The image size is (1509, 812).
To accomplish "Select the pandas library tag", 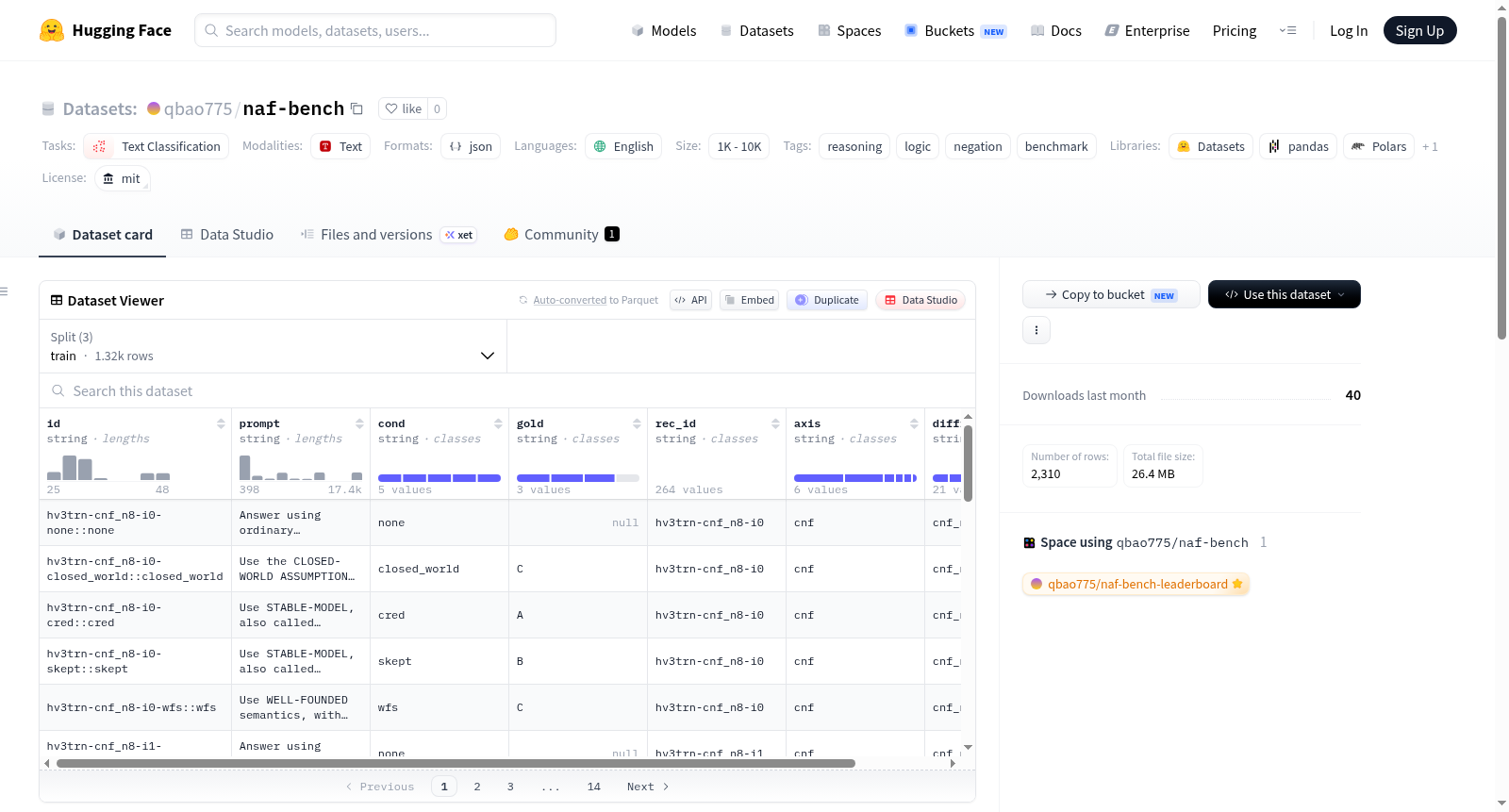I will (x=1299, y=146).
